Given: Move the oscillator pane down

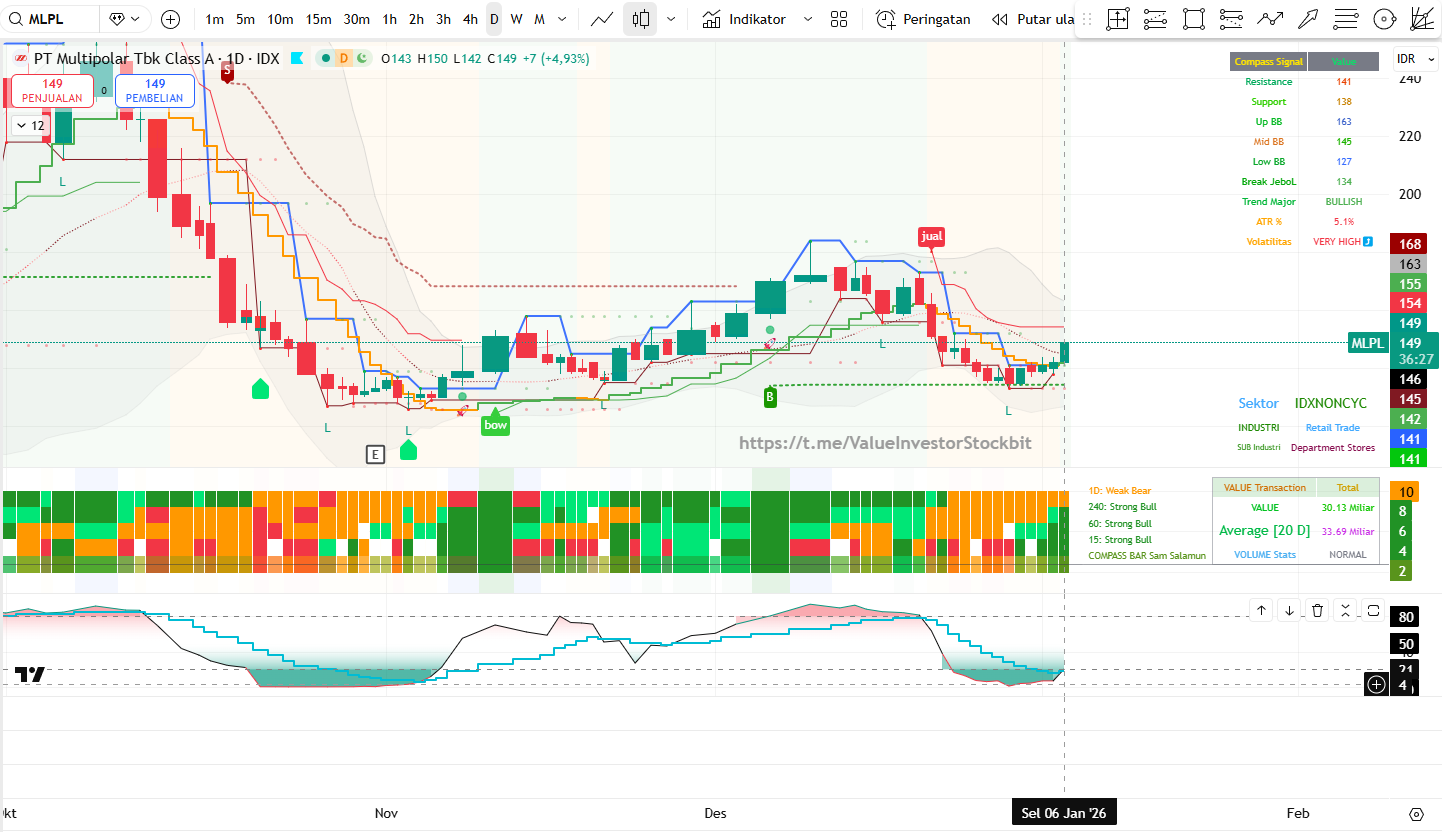Looking at the screenshot, I should click(x=1290, y=610).
